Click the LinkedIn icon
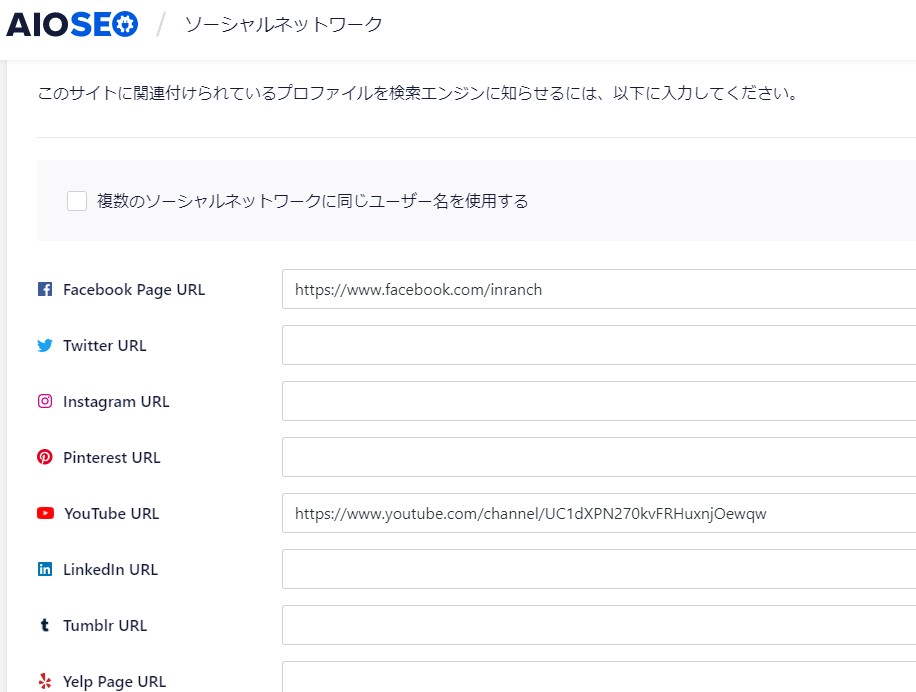 tap(45, 569)
